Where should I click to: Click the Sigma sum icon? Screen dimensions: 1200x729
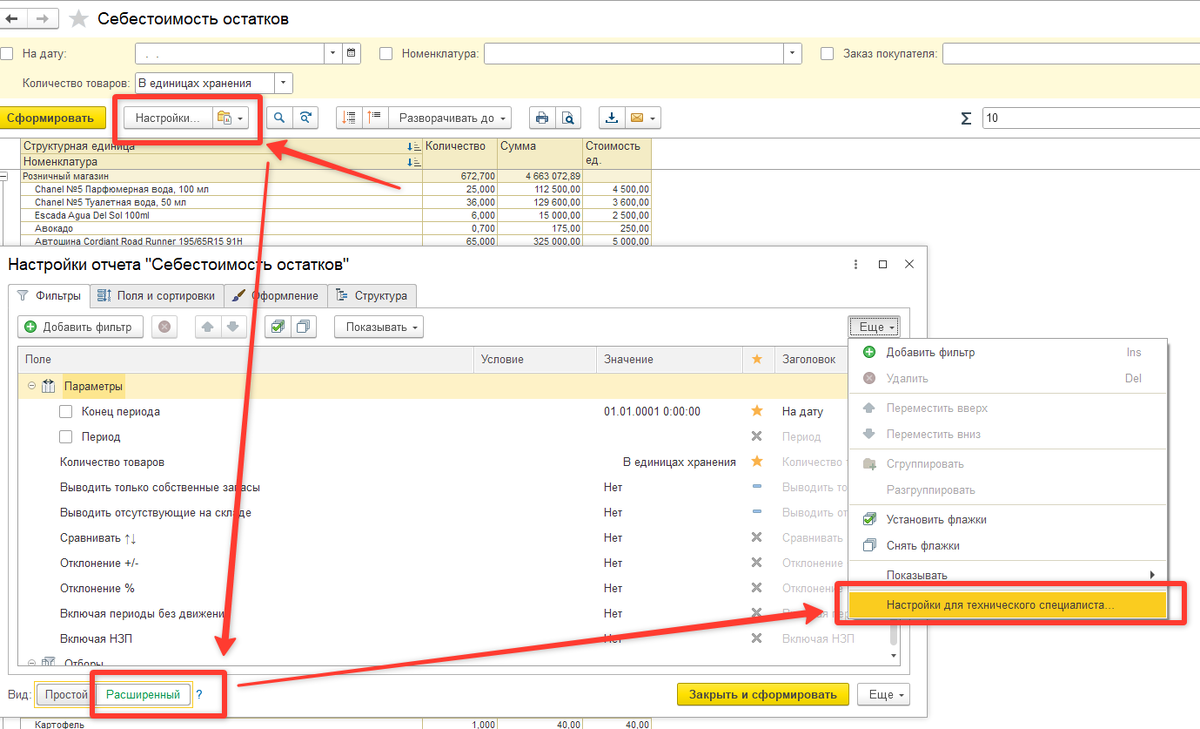tap(966, 118)
